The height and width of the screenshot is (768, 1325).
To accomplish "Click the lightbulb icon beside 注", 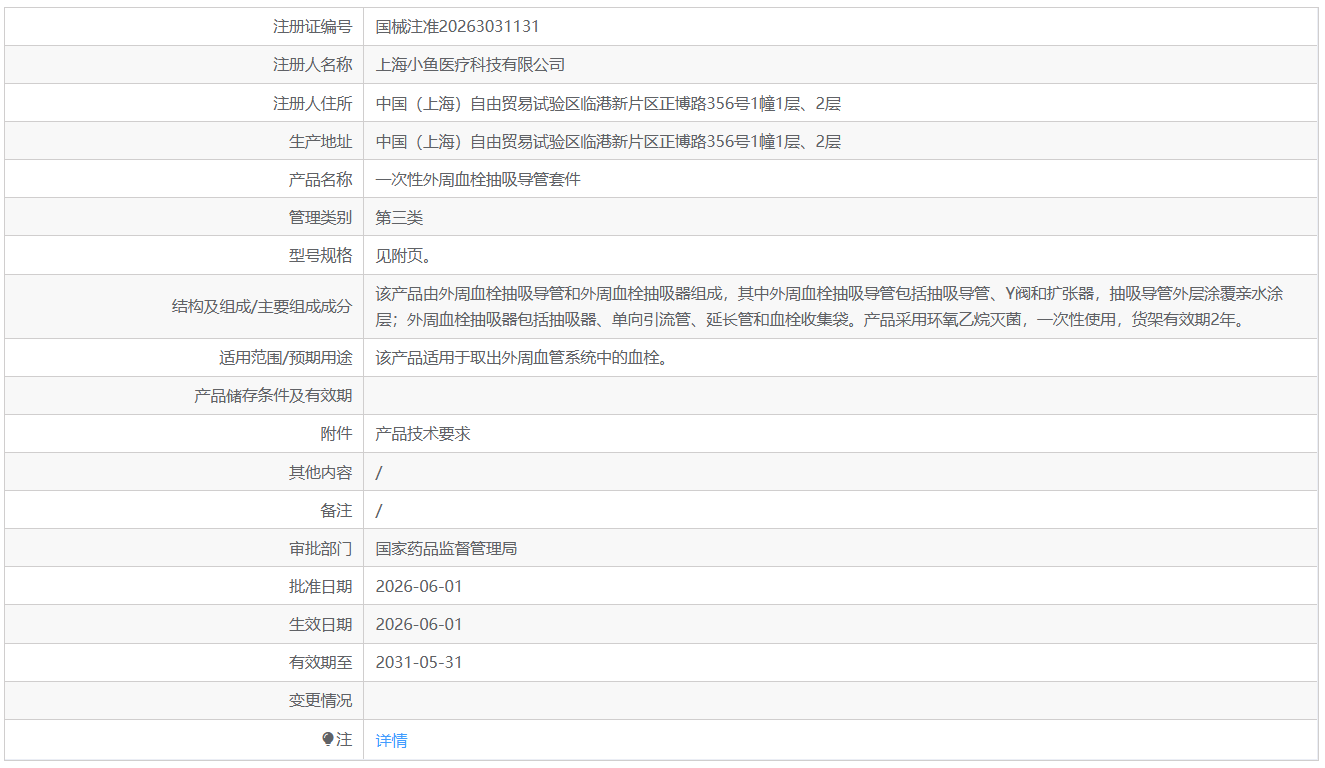I will pos(328,739).
